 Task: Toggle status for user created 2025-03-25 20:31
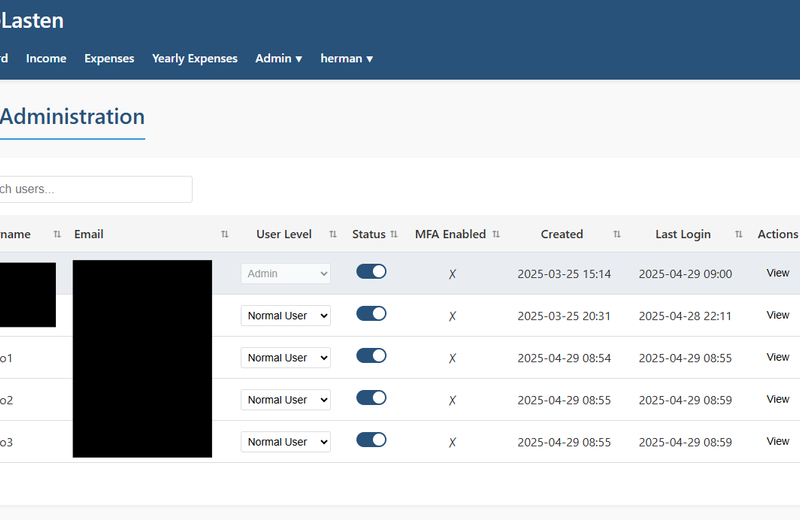(x=371, y=313)
